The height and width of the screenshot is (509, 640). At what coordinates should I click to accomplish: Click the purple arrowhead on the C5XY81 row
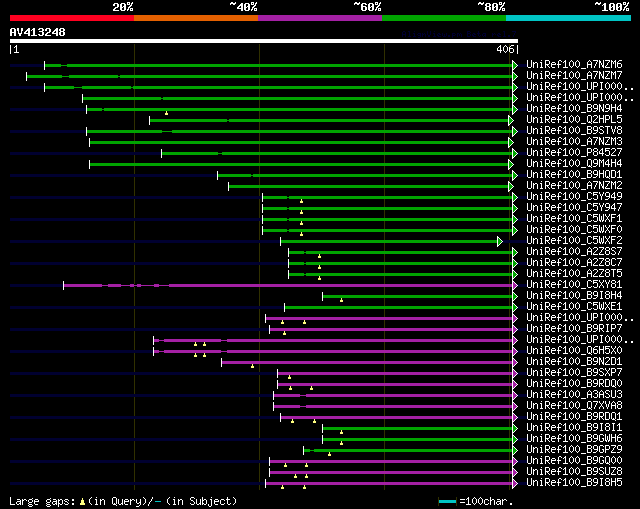click(x=515, y=285)
